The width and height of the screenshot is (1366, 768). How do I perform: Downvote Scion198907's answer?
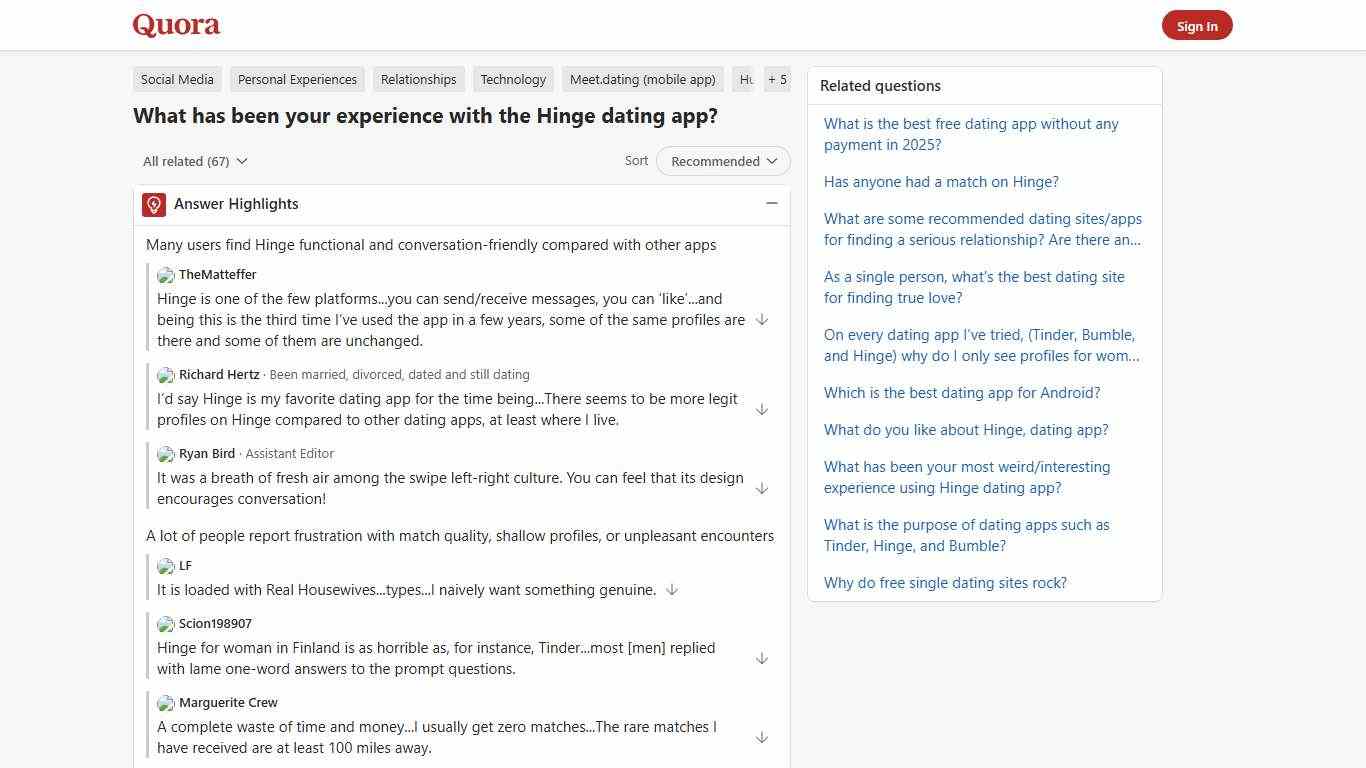(x=762, y=658)
